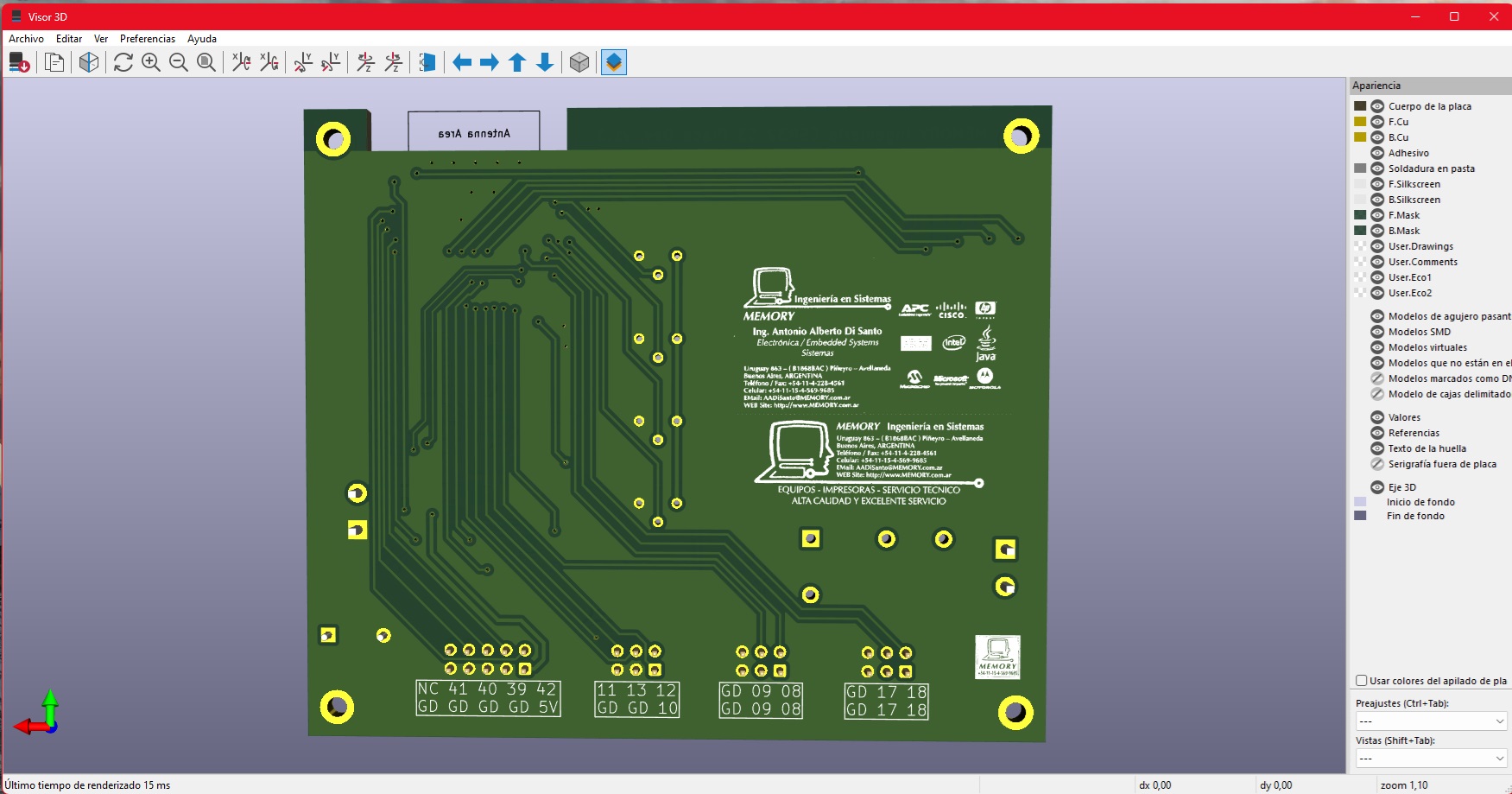Hide the F.Cu copper layer
The image size is (1512, 794).
pyautogui.click(x=1377, y=122)
